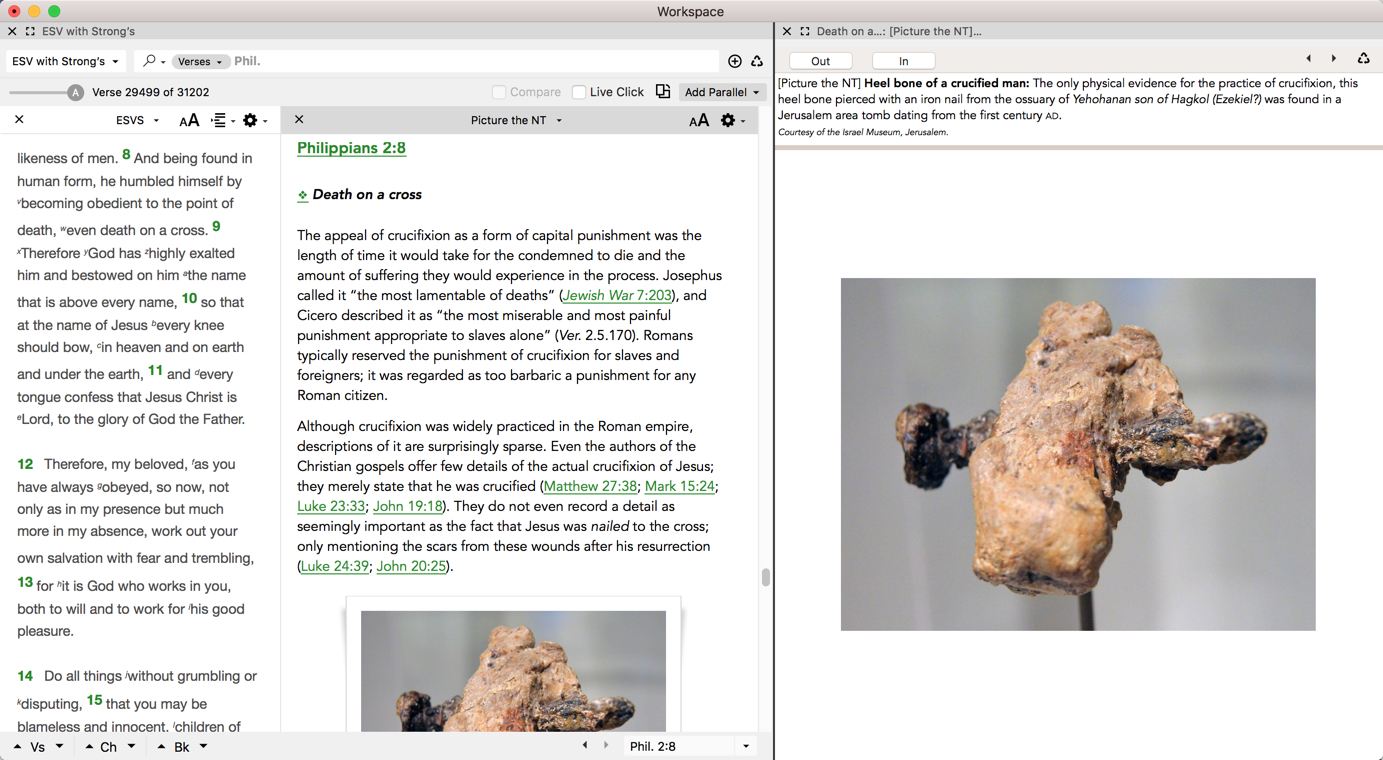Image resolution: width=1383 pixels, height=760 pixels.
Task: Expand the picture tab to full screen
Action: (x=805, y=32)
